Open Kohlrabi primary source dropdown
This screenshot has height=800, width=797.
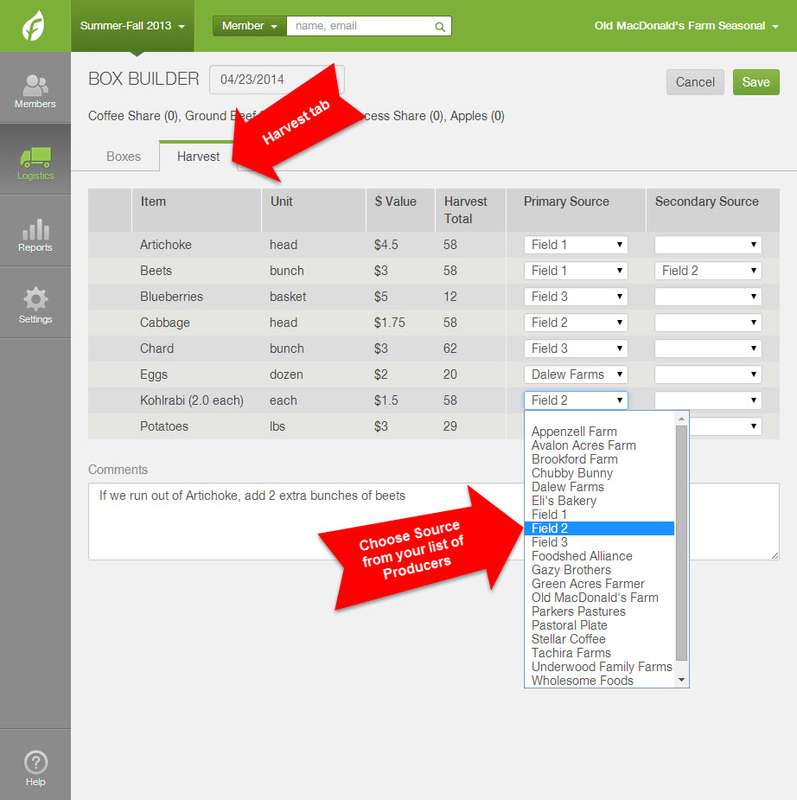point(576,401)
